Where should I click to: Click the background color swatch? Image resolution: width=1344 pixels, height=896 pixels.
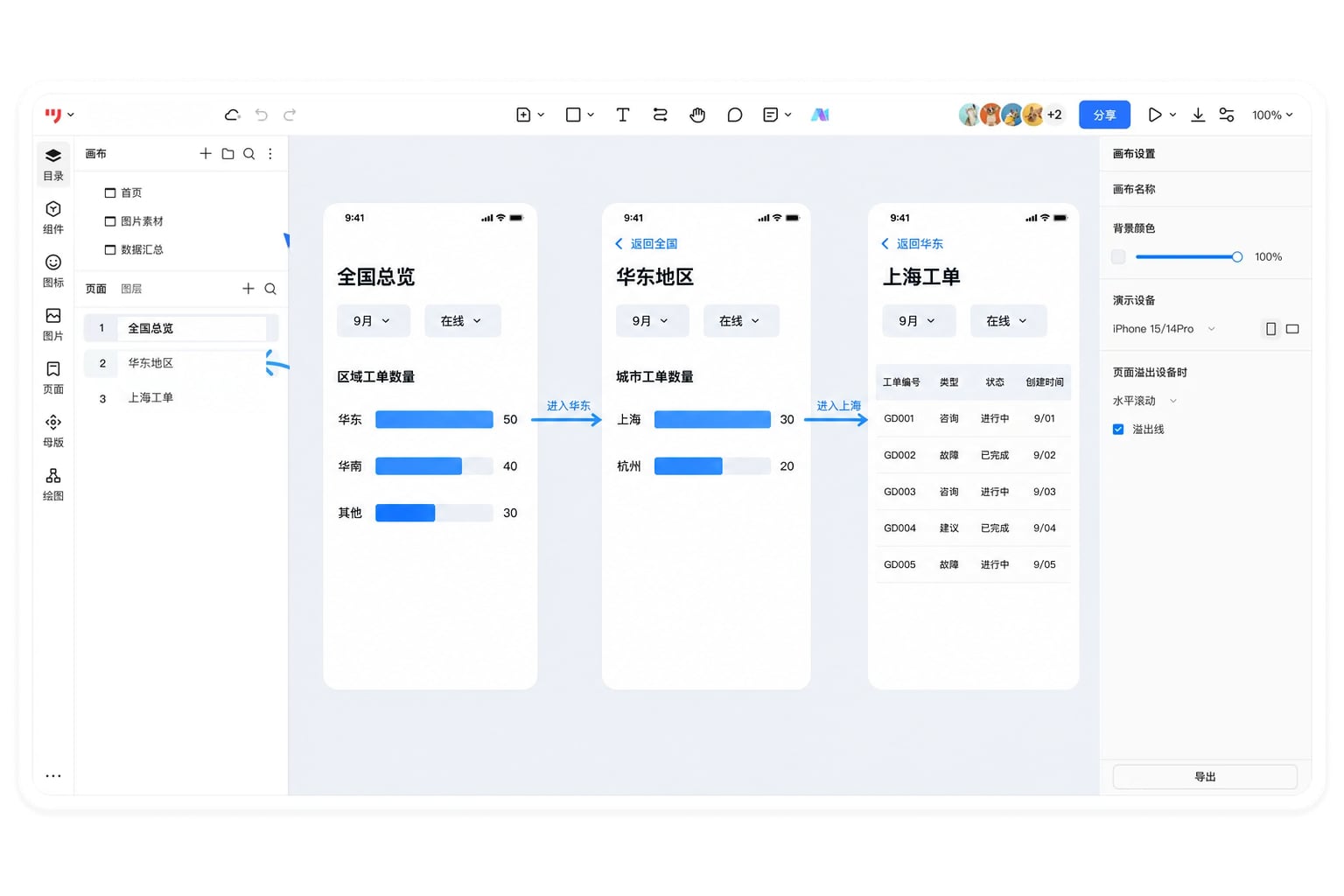pos(1118,256)
